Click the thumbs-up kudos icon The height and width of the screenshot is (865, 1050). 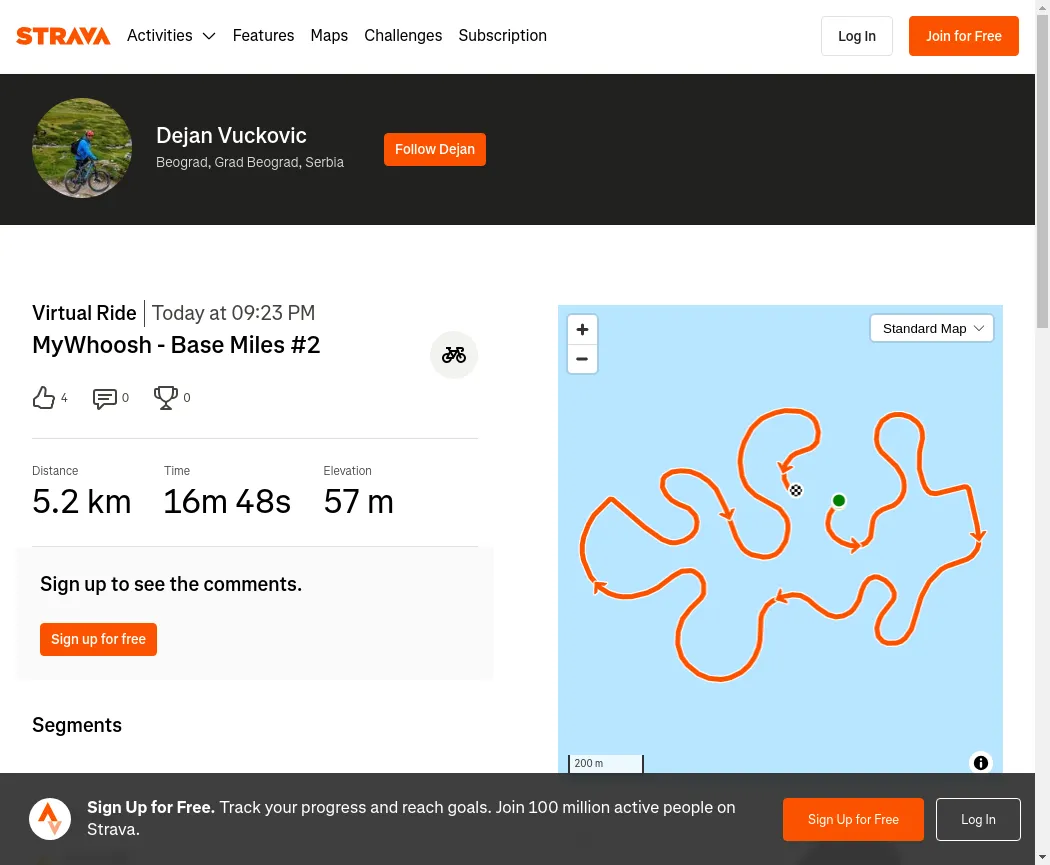[44, 398]
